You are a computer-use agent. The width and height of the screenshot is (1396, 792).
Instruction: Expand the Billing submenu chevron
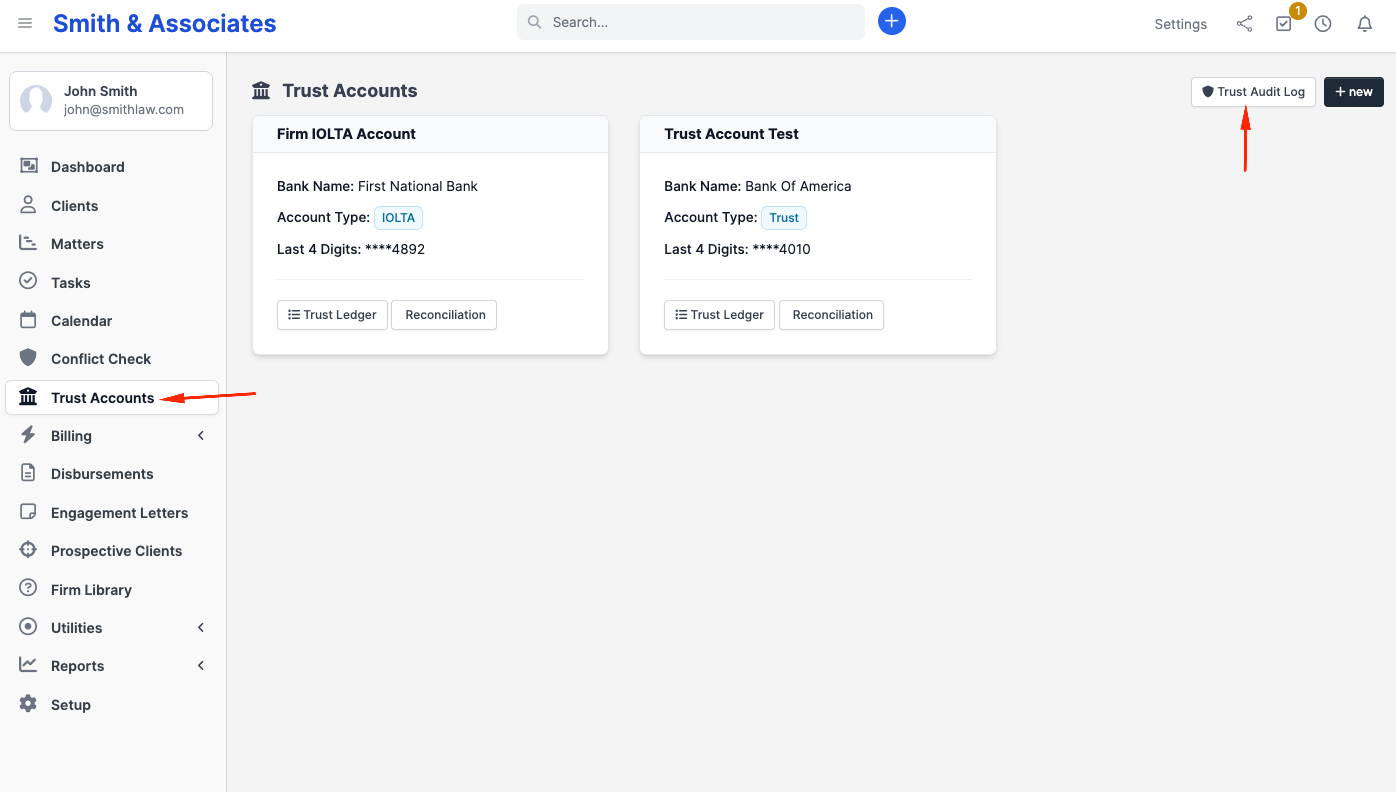(201, 436)
